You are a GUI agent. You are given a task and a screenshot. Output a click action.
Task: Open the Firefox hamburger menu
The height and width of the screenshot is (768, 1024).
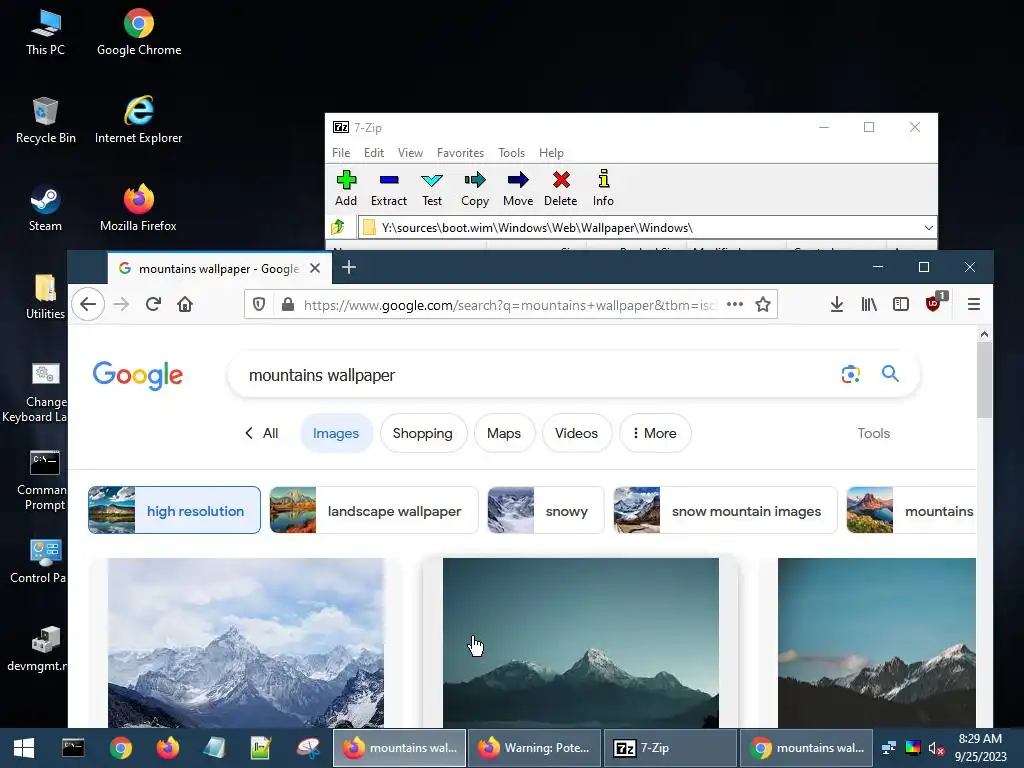(x=974, y=304)
